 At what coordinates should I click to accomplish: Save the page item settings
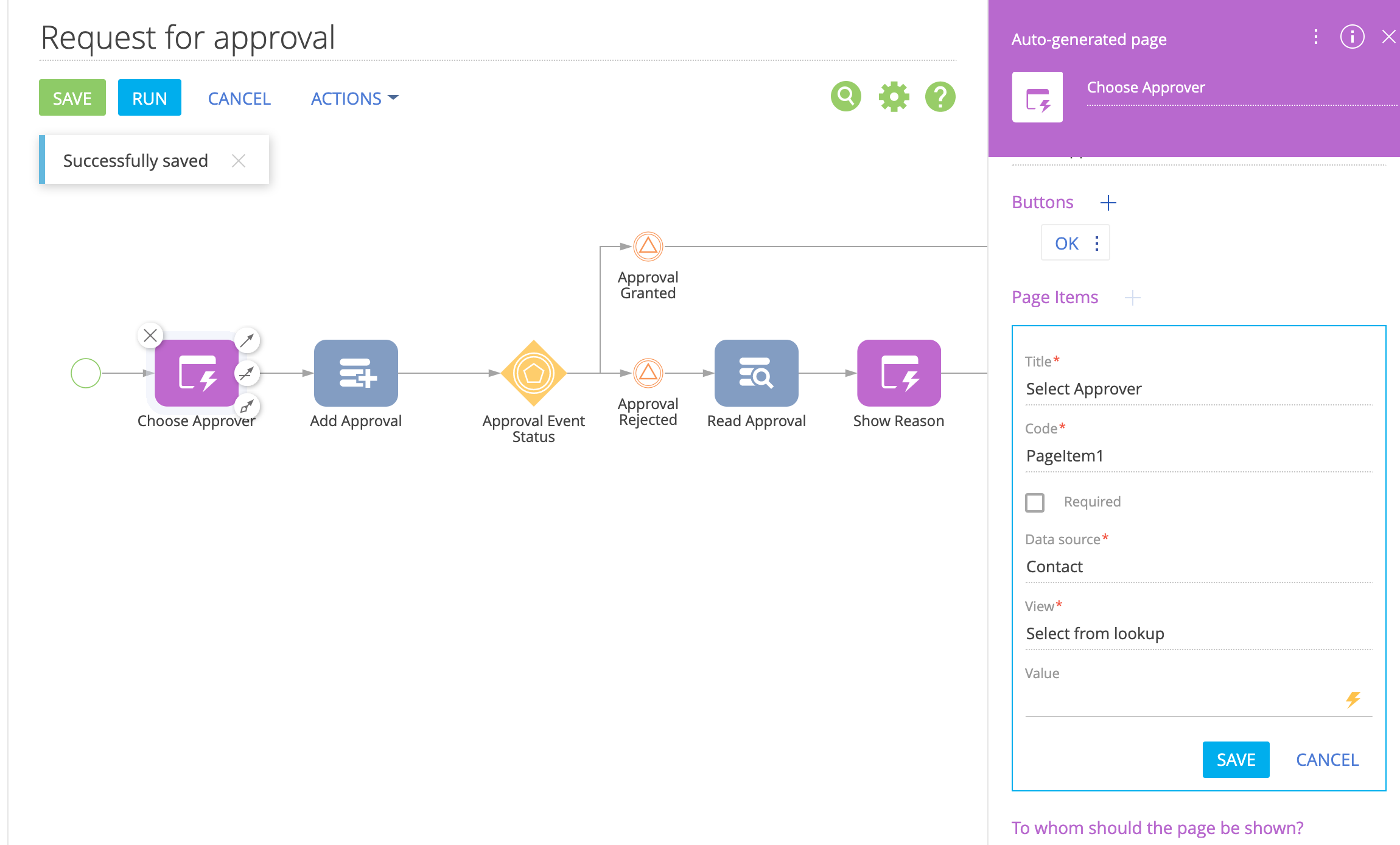(x=1236, y=760)
